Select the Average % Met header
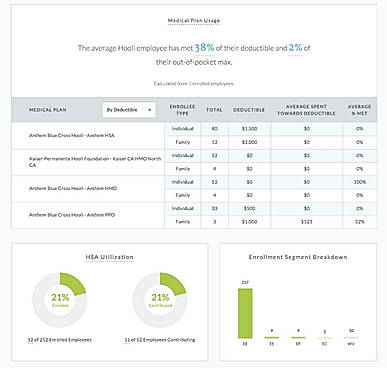This screenshot has width=387, height=368. [359, 110]
